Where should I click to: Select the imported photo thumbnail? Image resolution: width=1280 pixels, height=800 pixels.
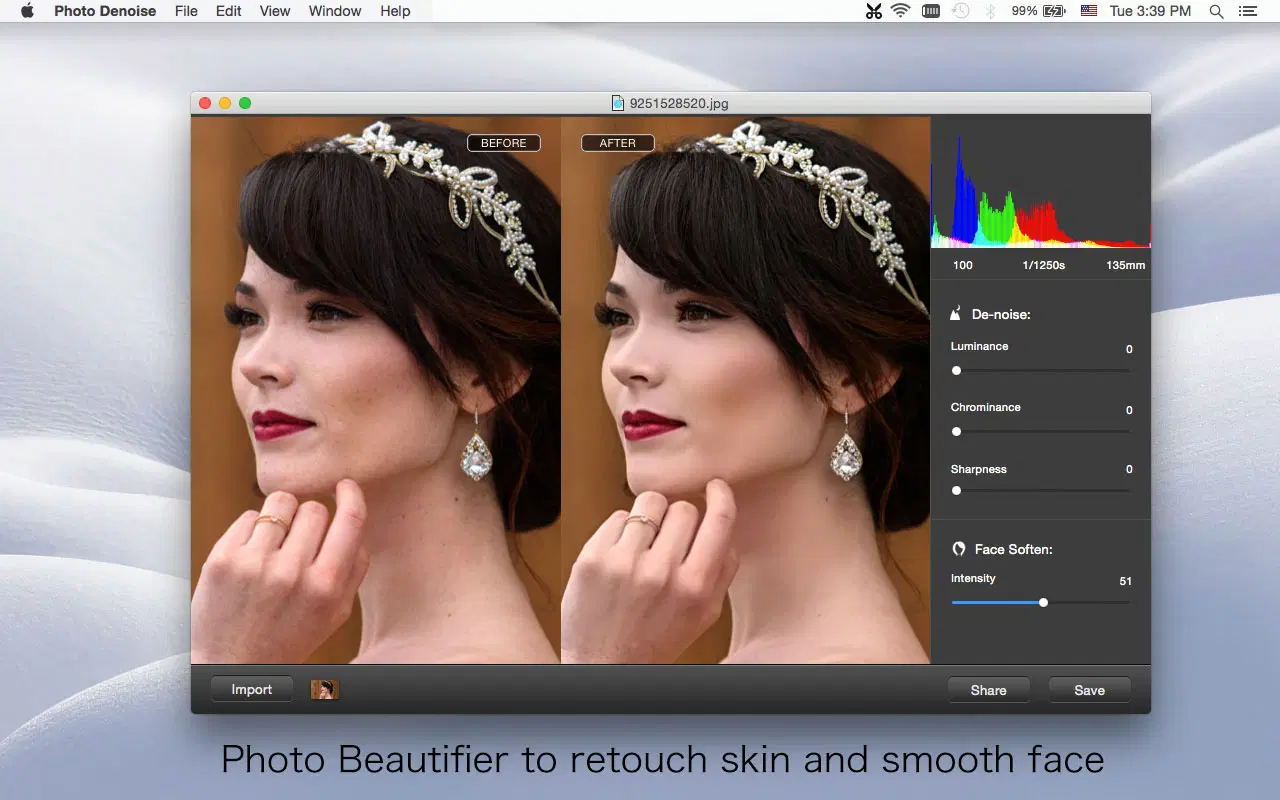[x=325, y=689]
